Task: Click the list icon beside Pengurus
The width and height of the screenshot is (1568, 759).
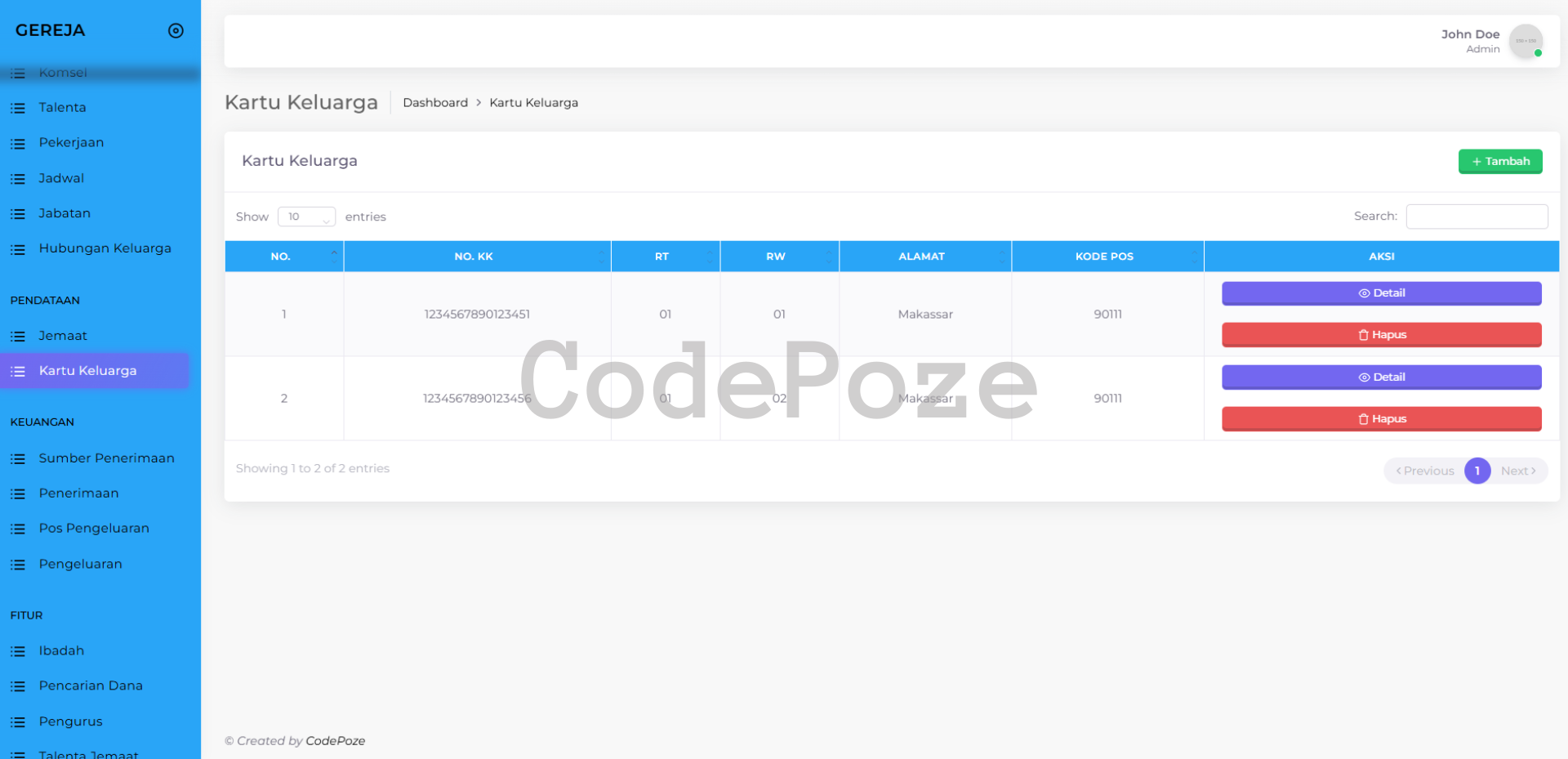Action: (x=18, y=722)
